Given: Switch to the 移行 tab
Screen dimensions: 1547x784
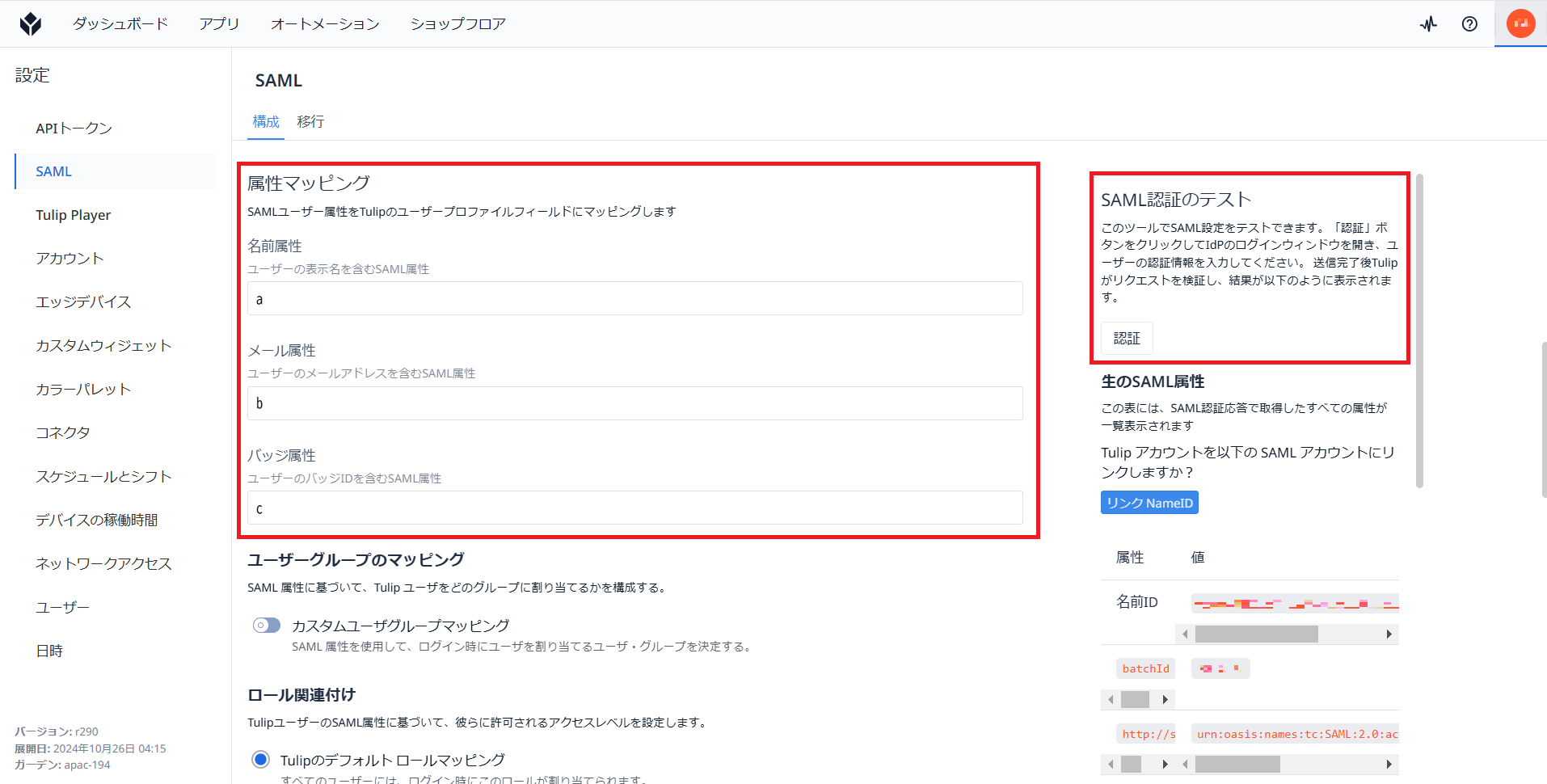Looking at the screenshot, I should coord(310,121).
